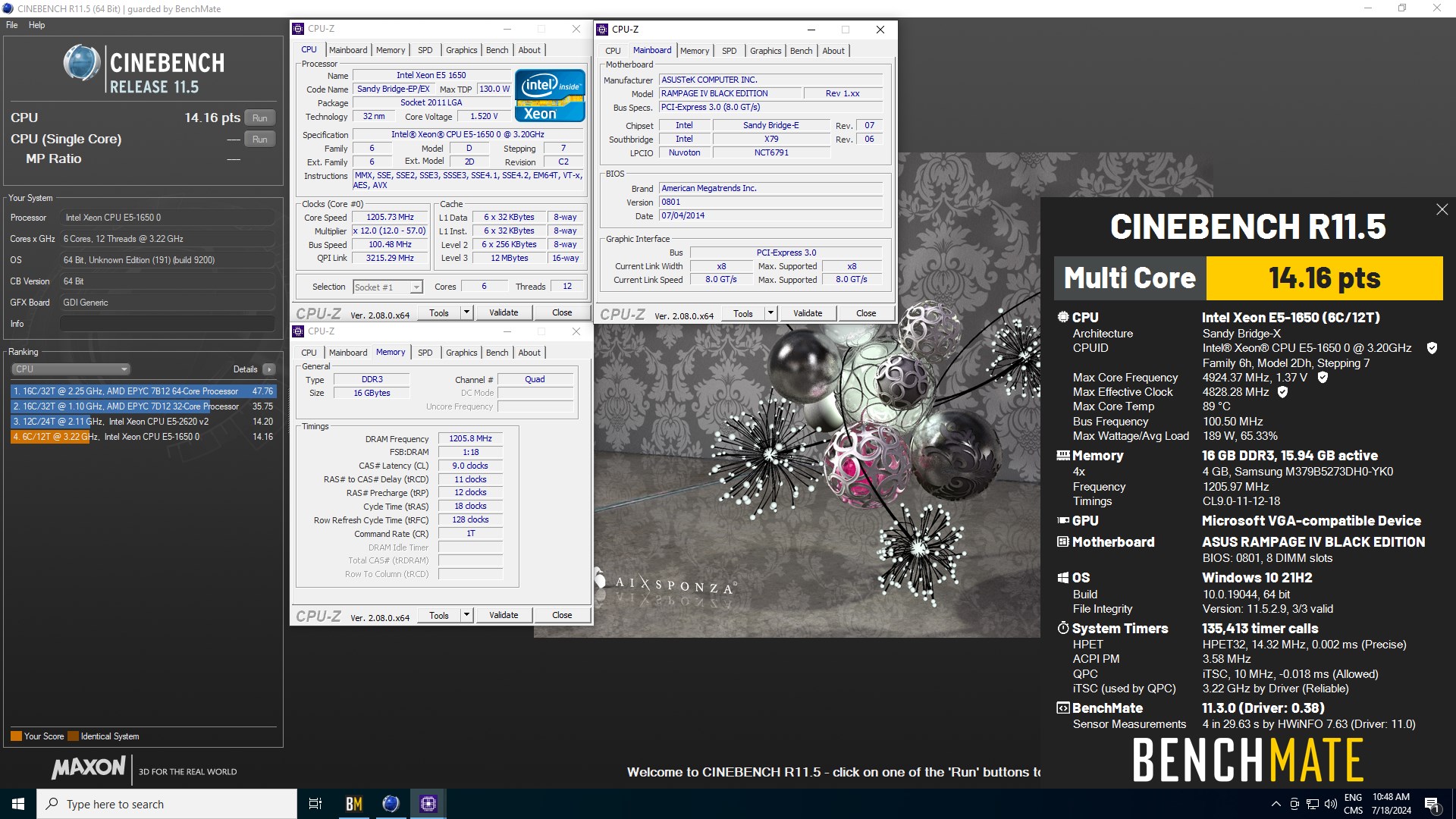Viewport: 1456px width, 819px height.
Task: Click the empty Info field in Your System
Action: [168, 324]
